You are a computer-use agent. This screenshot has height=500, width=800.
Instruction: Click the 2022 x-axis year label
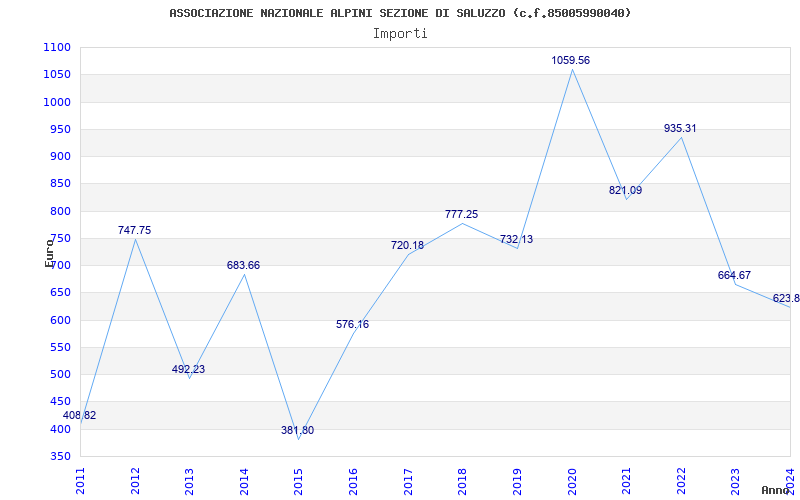click(681, 481)
